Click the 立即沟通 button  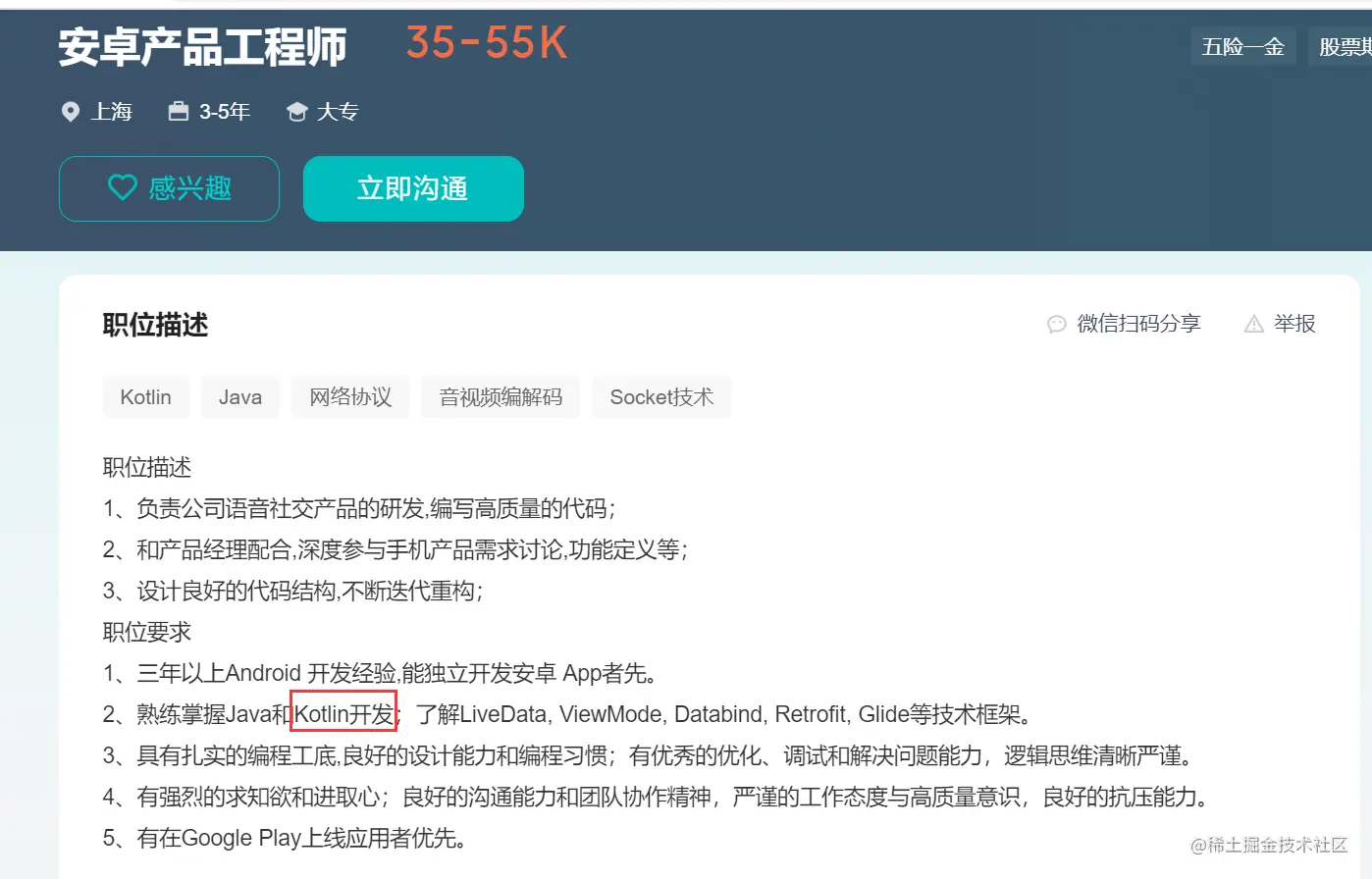tap(412, 187)
